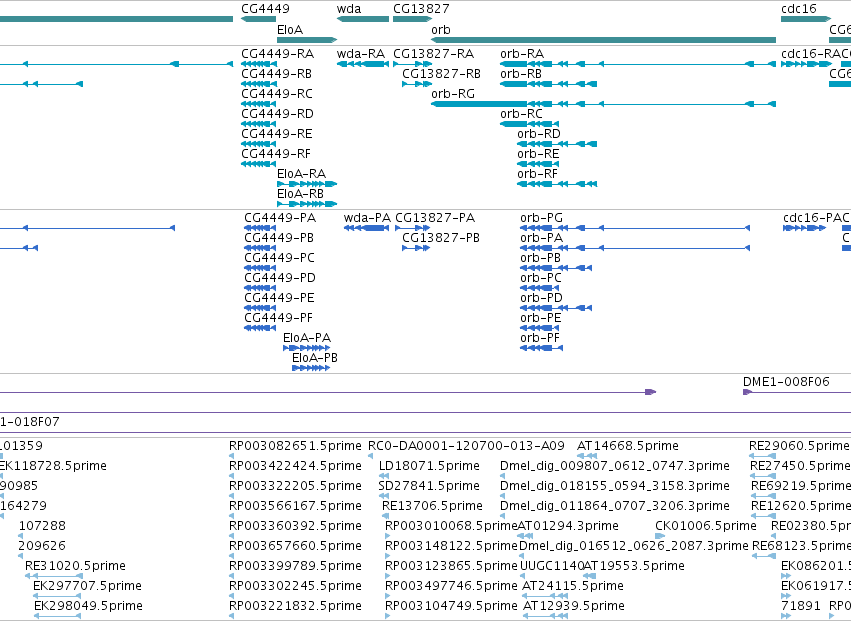Click the wda-PA protein label

coord(367,218)
